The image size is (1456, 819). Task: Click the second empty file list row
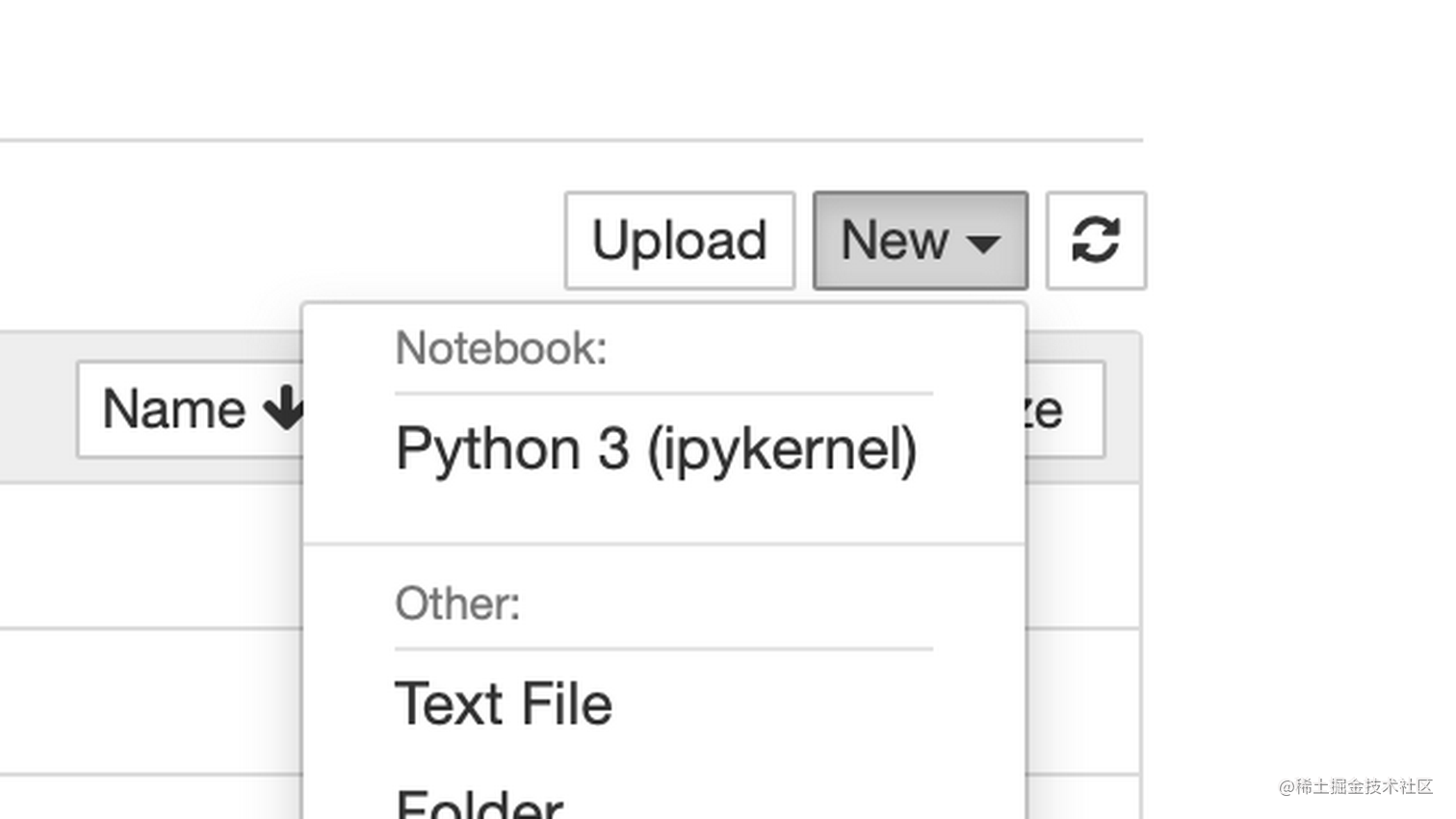pos(151,701)
